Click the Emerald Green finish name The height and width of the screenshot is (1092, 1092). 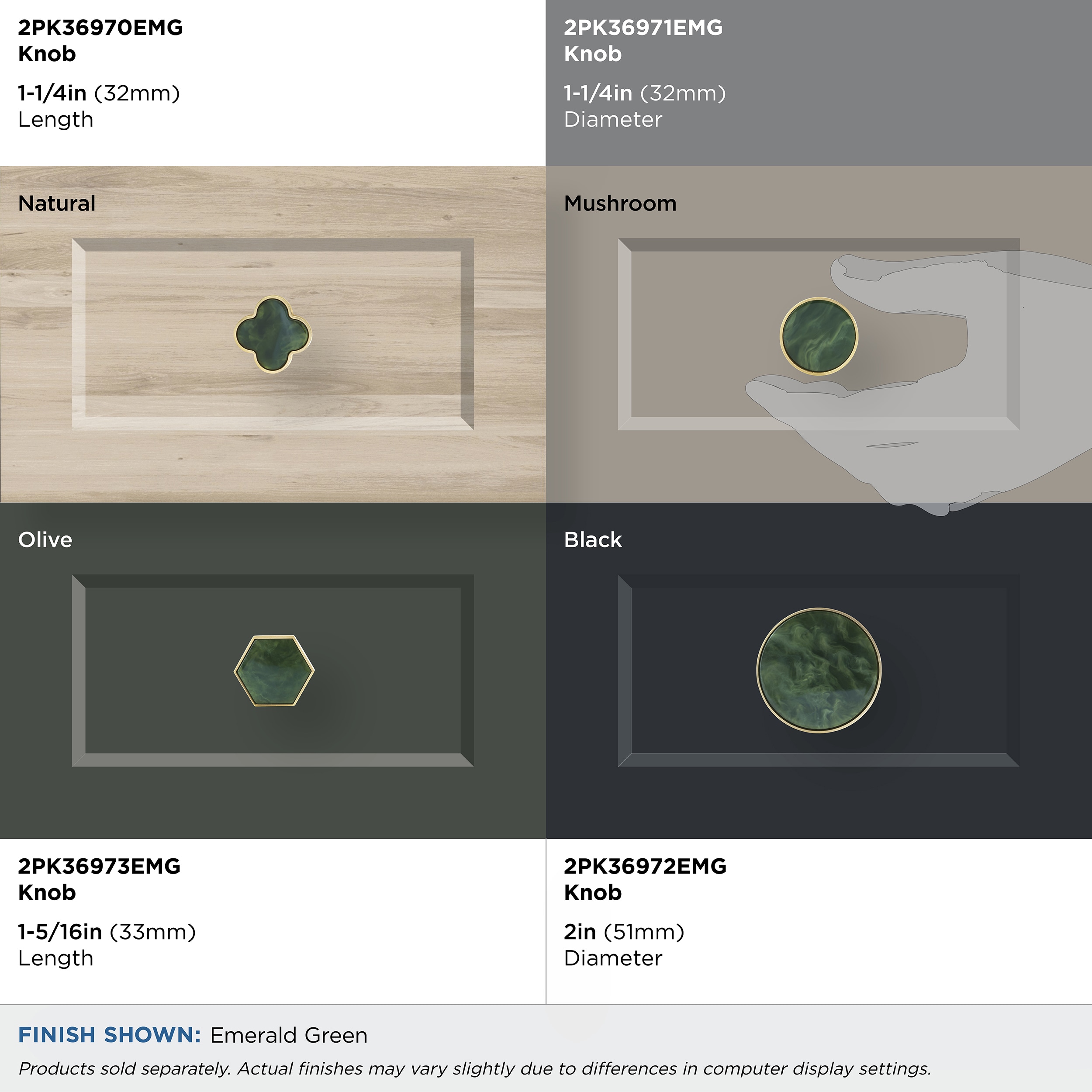coord(289,1036)
